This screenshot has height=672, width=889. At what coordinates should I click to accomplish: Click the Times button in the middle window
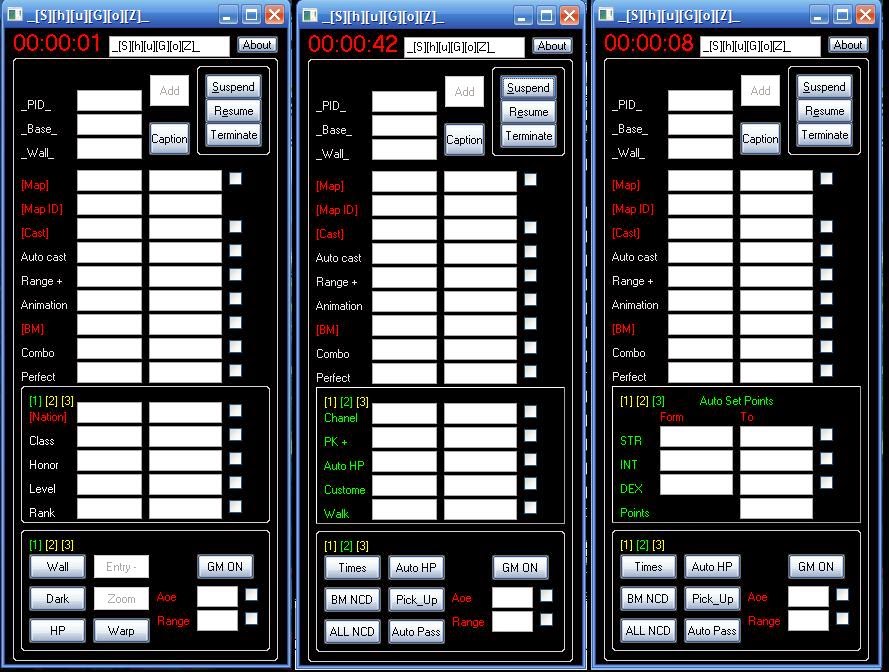click(352, 566)
